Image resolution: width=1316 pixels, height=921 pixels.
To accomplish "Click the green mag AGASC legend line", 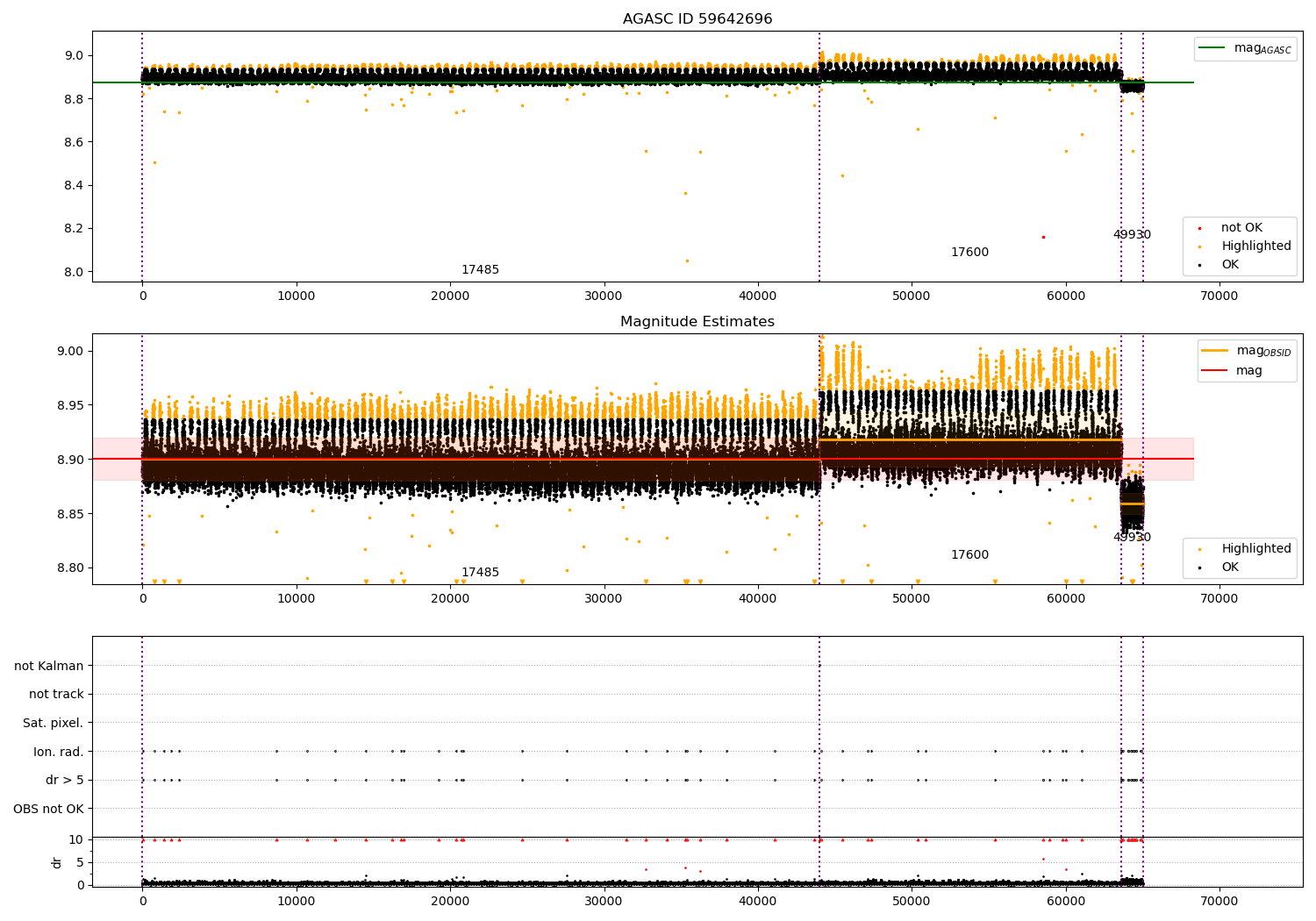I will (1213, 48).
